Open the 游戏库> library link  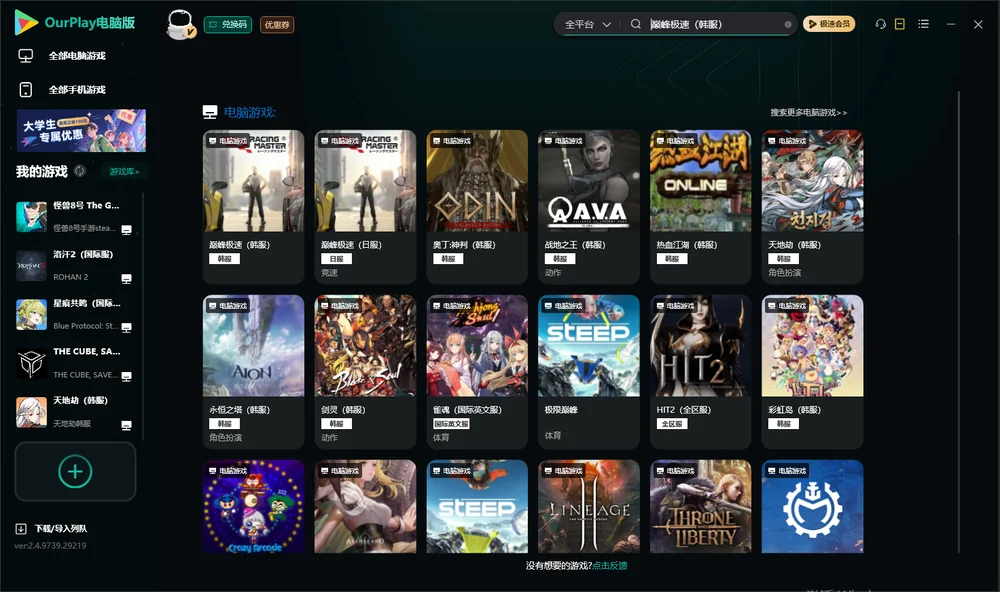point(124,172)
